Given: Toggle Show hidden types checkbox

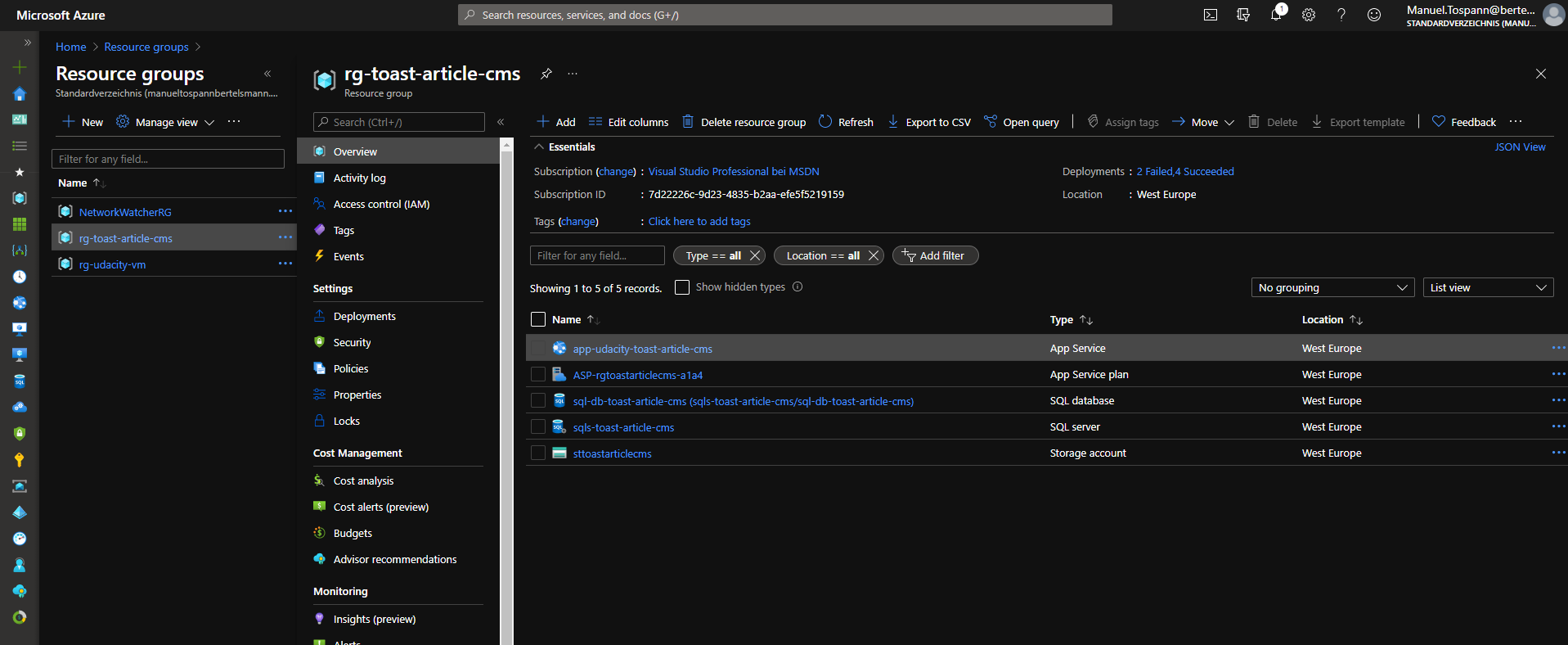Looking at the screenshot, I should pyautogui.click(x=682, y=287).
